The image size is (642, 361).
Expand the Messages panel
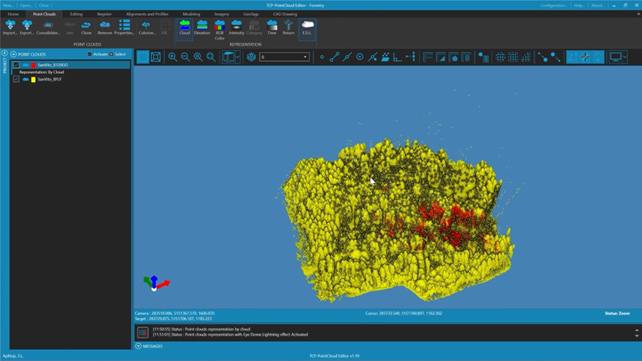(138, 346)
